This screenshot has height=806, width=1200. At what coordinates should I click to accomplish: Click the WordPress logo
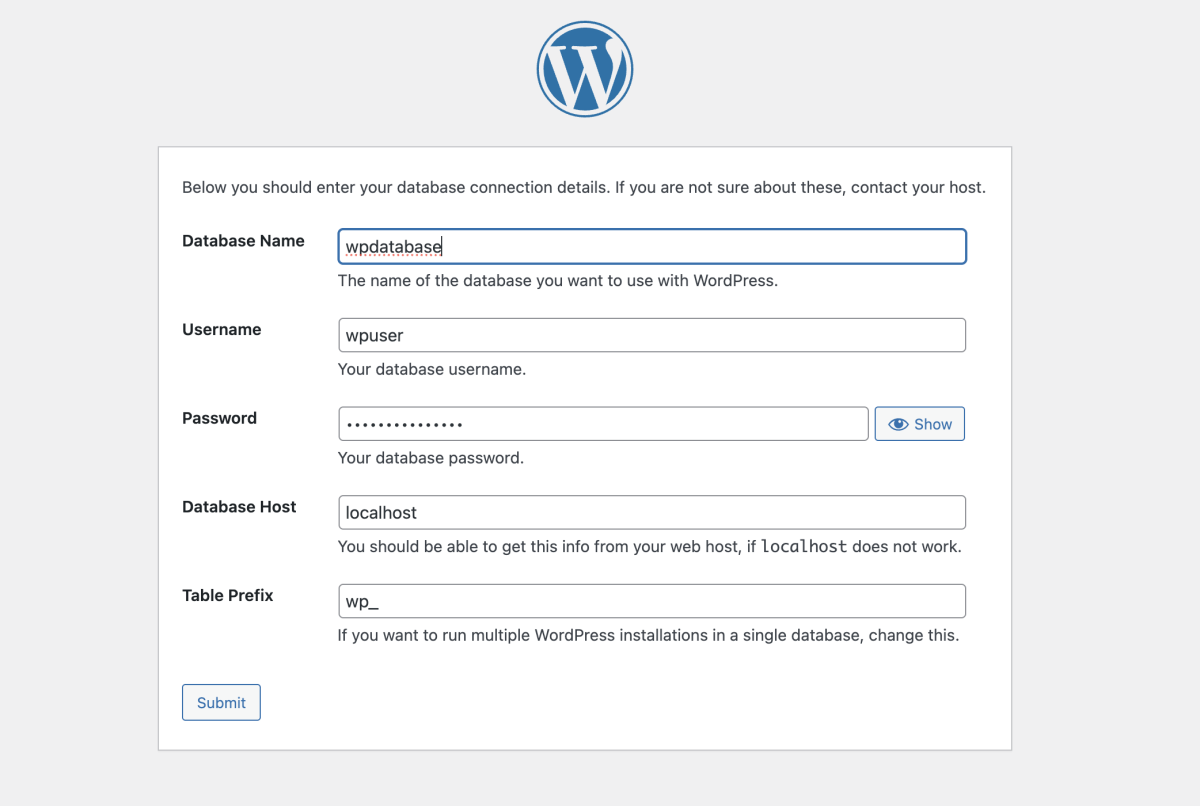(585, 69)
